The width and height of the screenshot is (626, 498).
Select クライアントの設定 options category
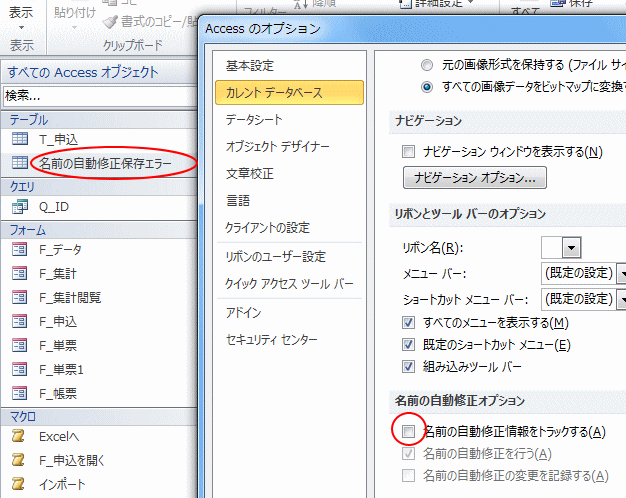pos(289,228)
